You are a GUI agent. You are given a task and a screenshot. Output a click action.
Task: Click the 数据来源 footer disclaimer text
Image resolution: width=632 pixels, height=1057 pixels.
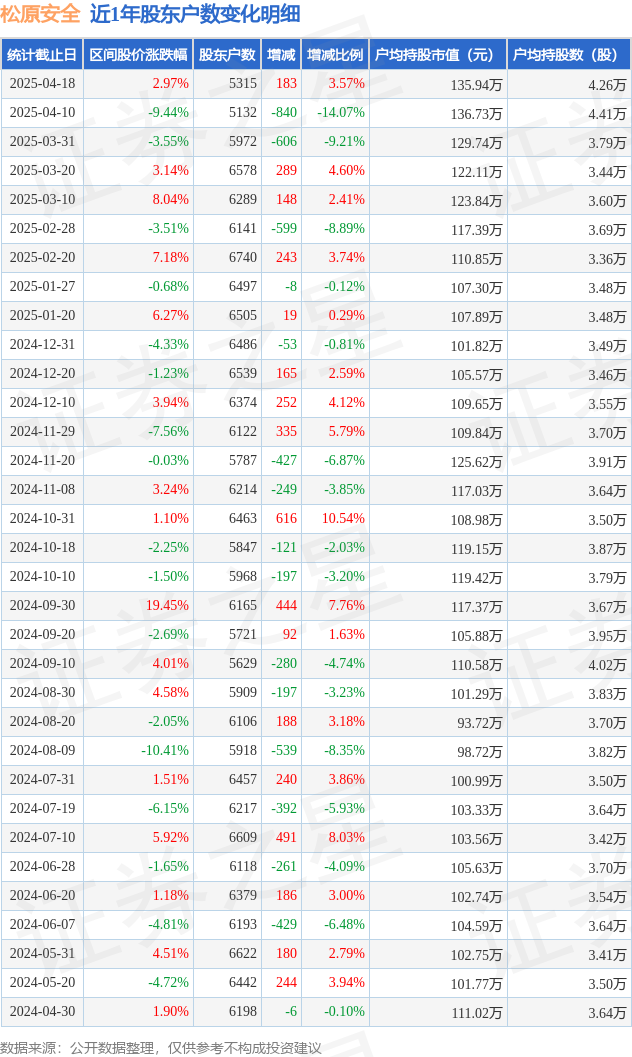(x=160, y=1047)
